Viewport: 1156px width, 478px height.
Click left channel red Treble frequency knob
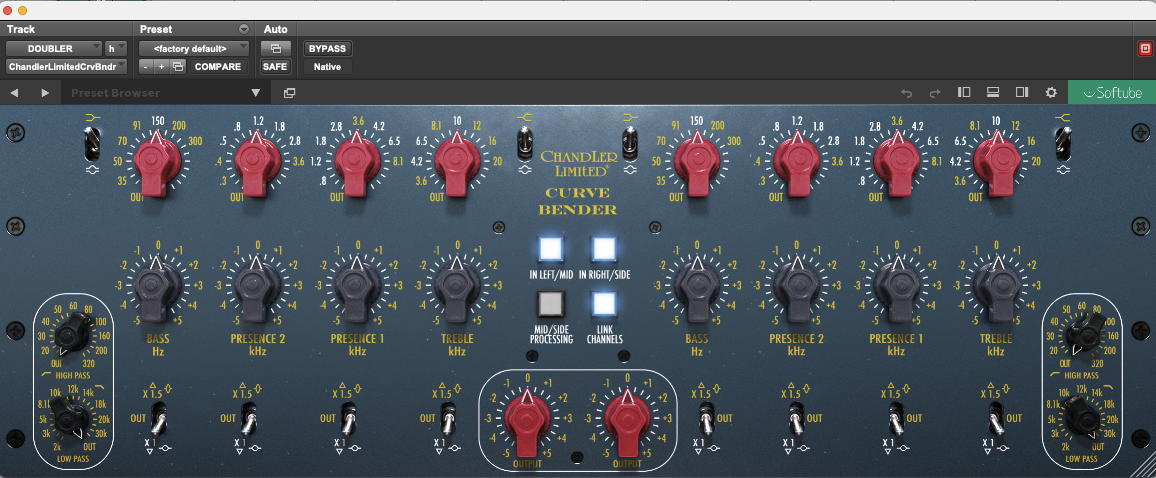point(457,162)
